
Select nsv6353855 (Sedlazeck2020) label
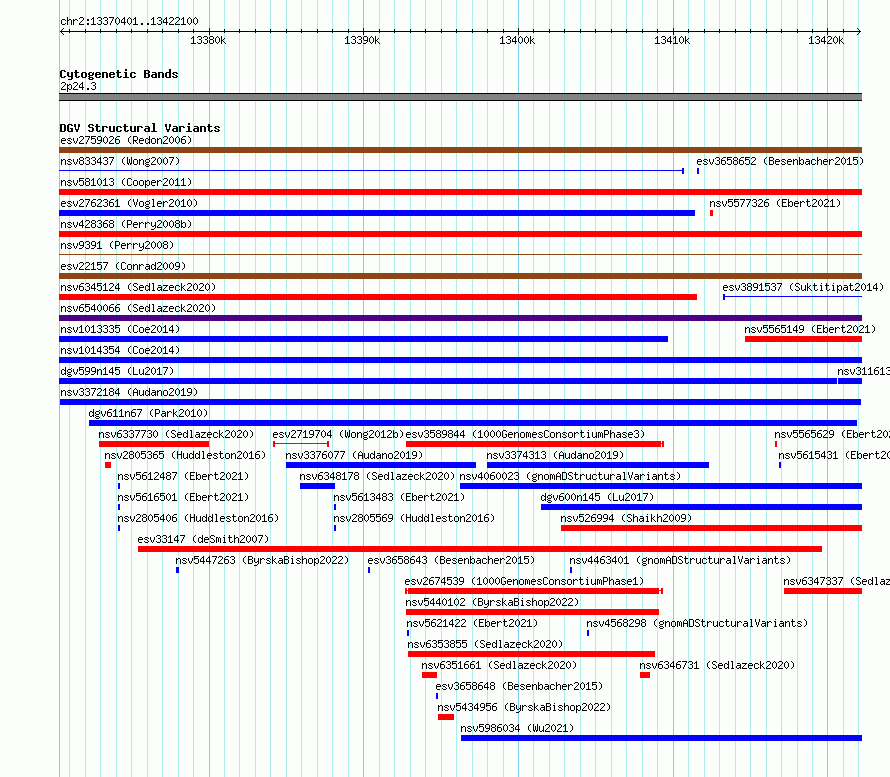[x=485, y=644]
